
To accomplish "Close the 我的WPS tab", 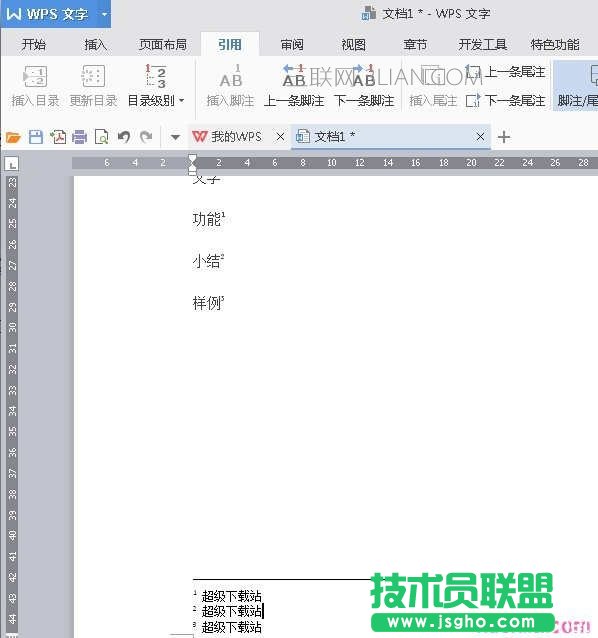I will 280,137.
